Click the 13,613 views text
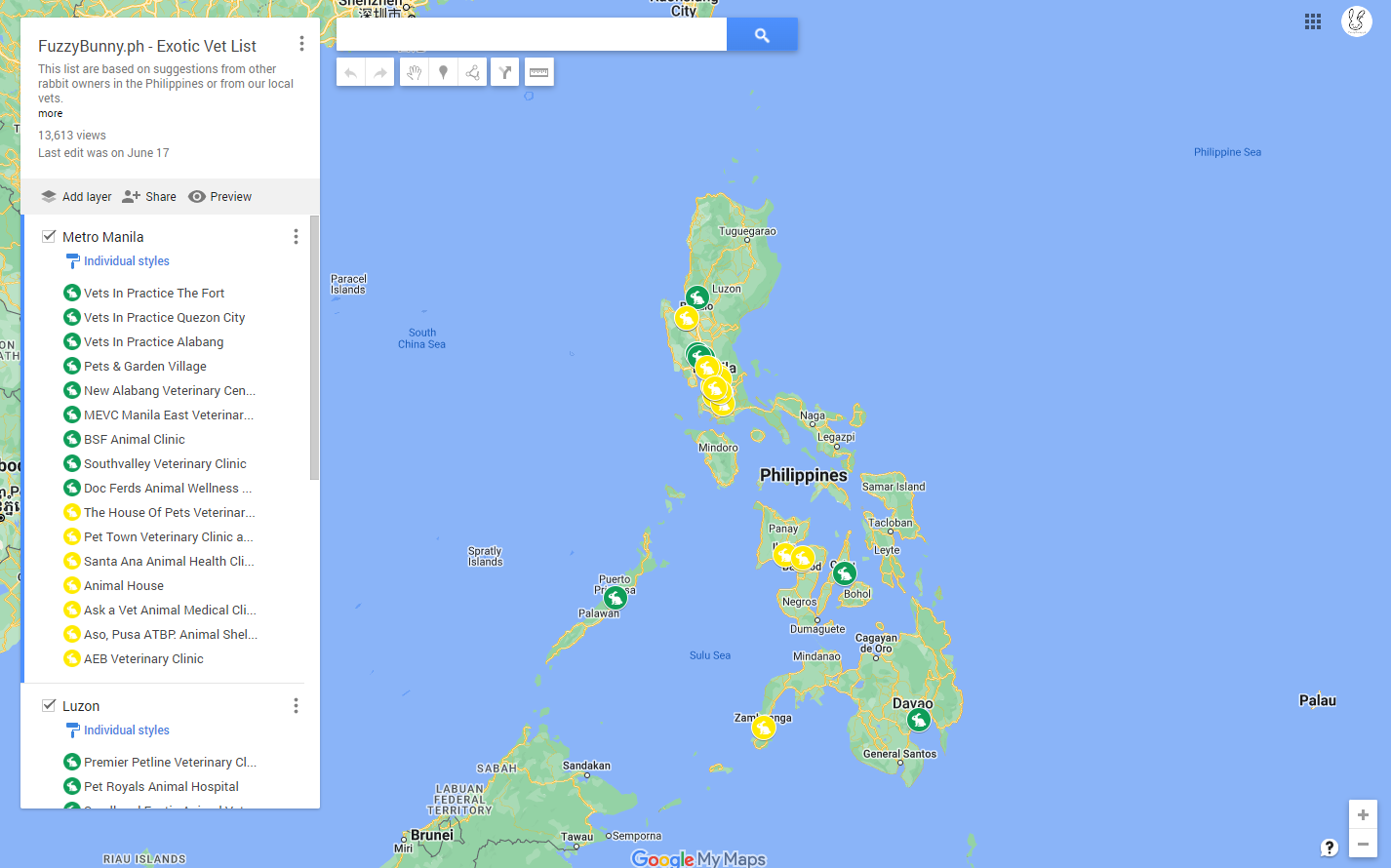Image resolution: width=1391 pixels, height=868 pixels. point(72,136)
